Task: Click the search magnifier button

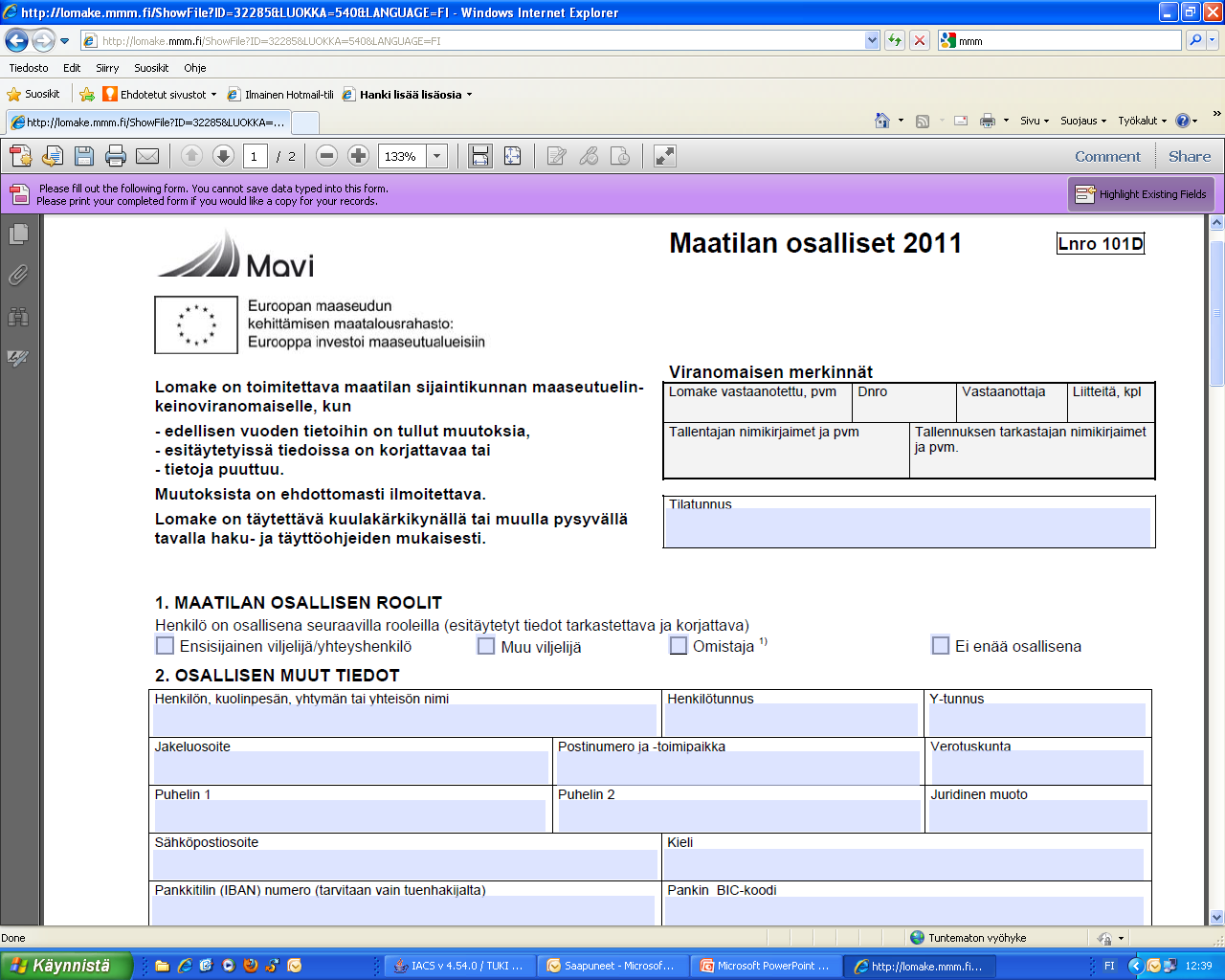Action: (1194, 40)
